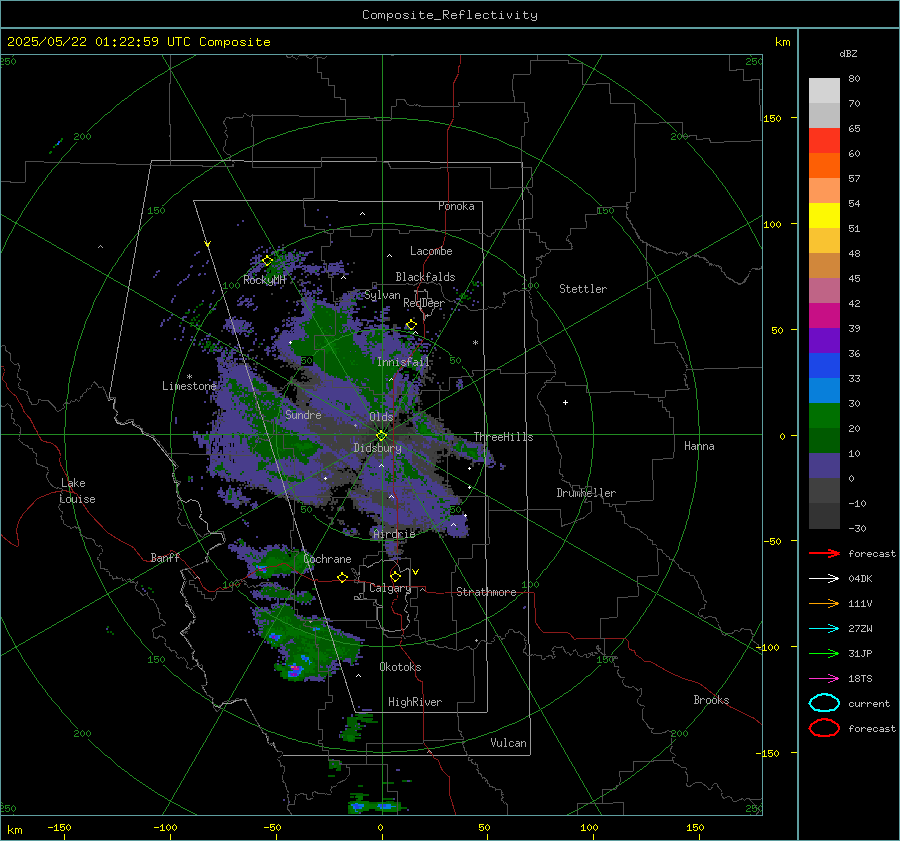Select the purple 36–39 dBZ swatch

click(824, 341)
